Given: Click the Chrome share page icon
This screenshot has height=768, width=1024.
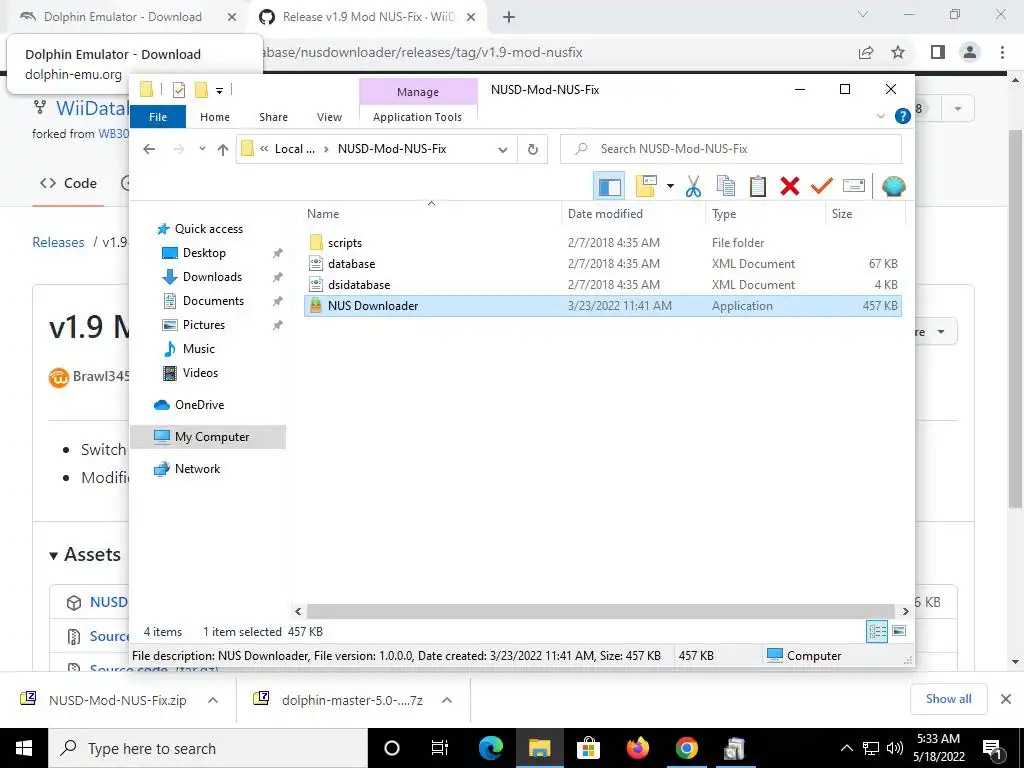Looking at the screenshot, I should (866, 52).
